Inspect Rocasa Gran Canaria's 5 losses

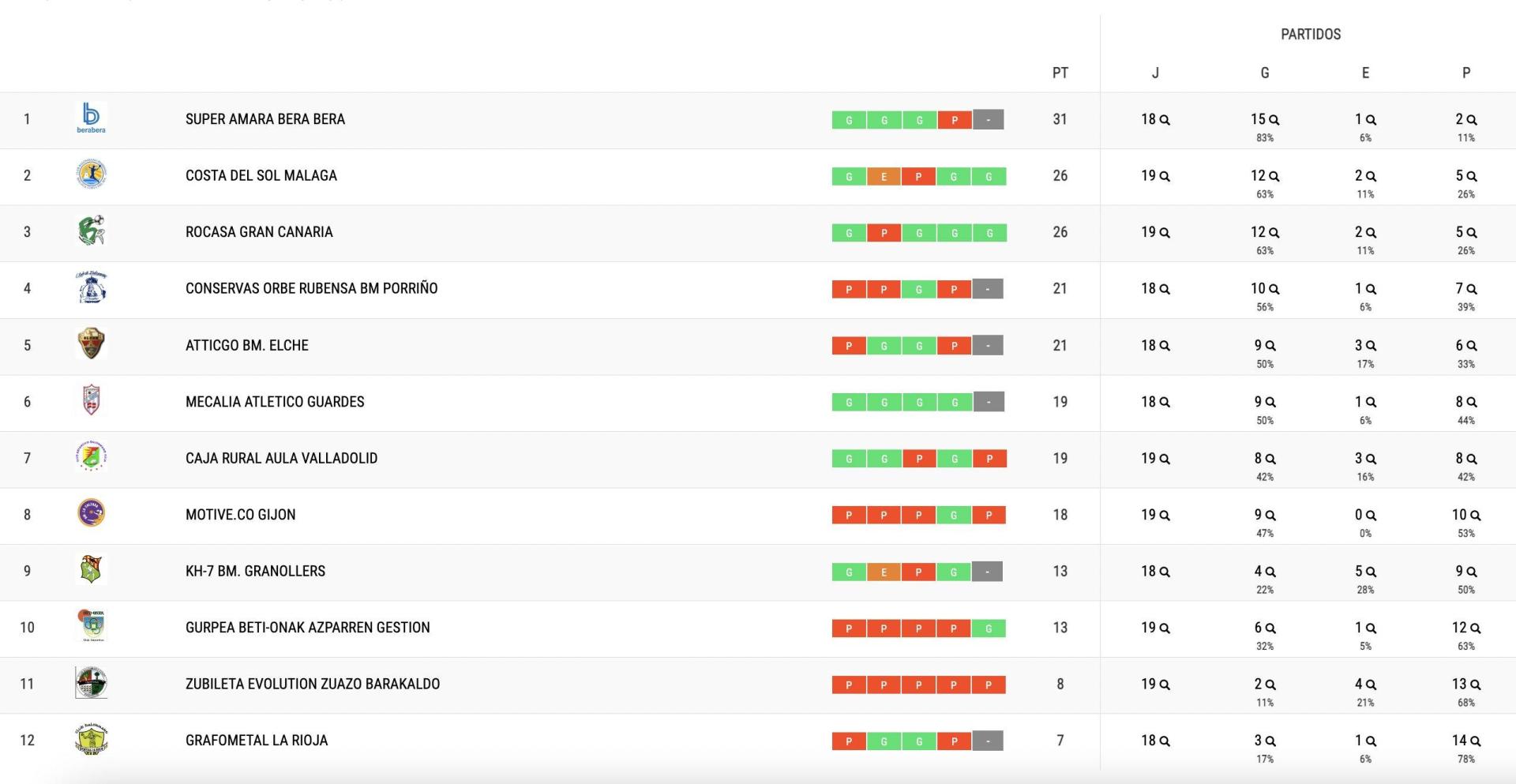(x=1466, y=232)
